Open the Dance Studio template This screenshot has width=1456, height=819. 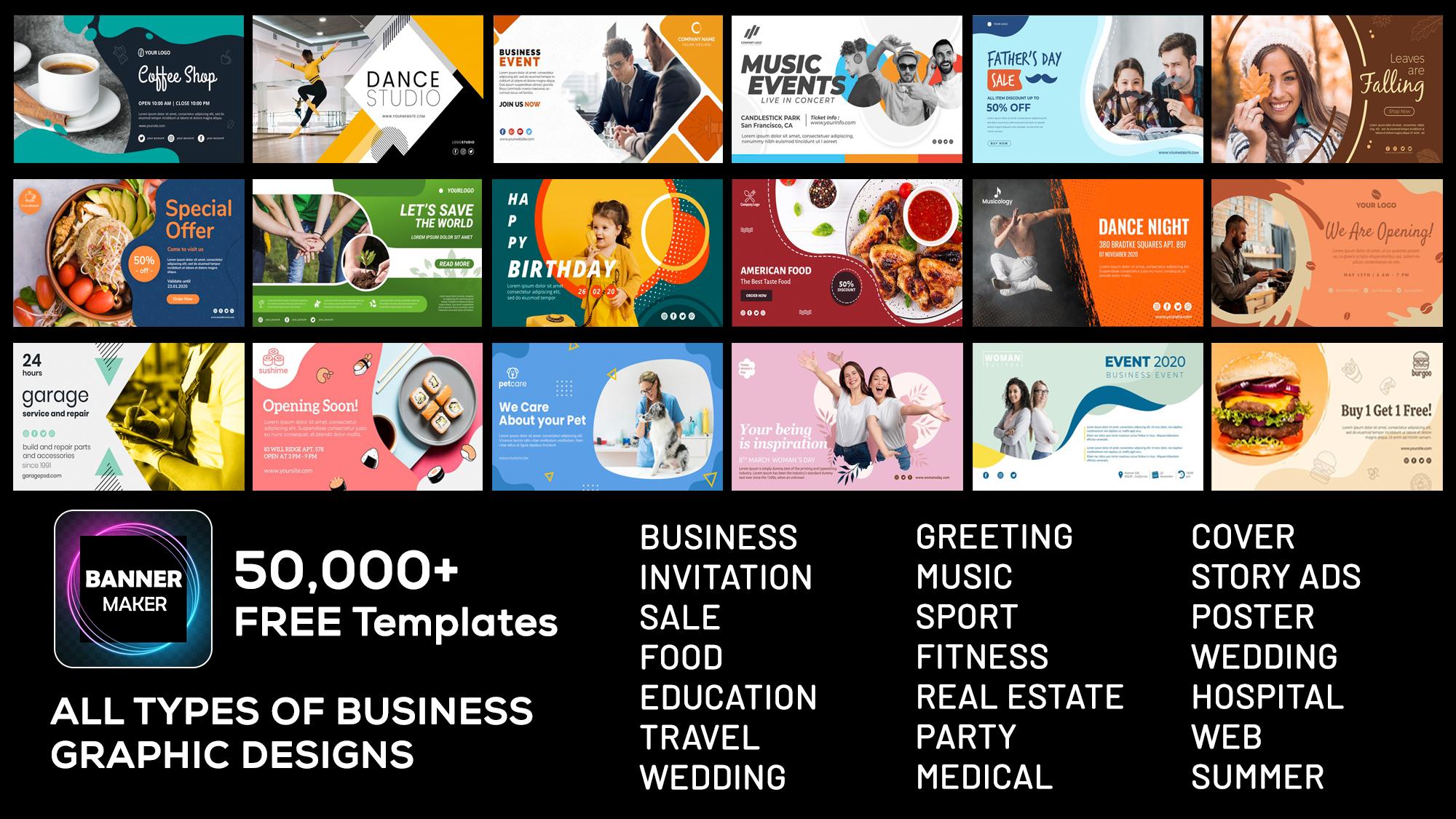pyautogui.click(x=368, y=88)
